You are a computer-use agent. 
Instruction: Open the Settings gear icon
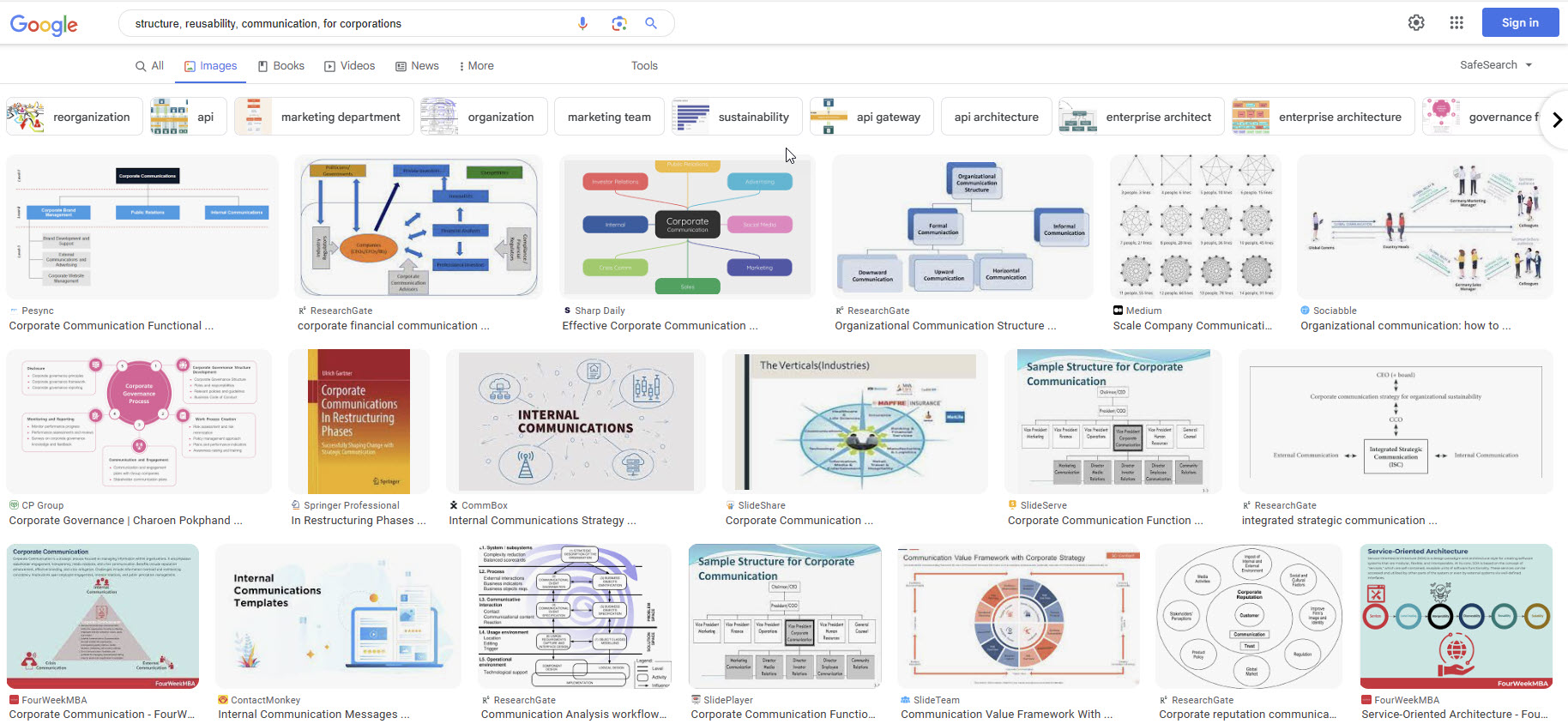[1416, 23]
